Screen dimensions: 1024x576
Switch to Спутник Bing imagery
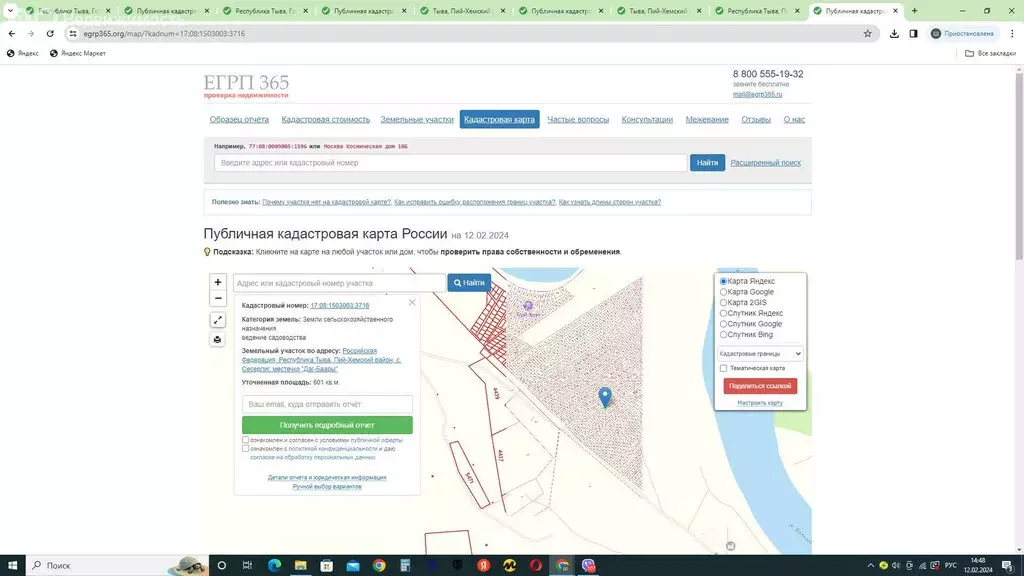coord(724,334)
